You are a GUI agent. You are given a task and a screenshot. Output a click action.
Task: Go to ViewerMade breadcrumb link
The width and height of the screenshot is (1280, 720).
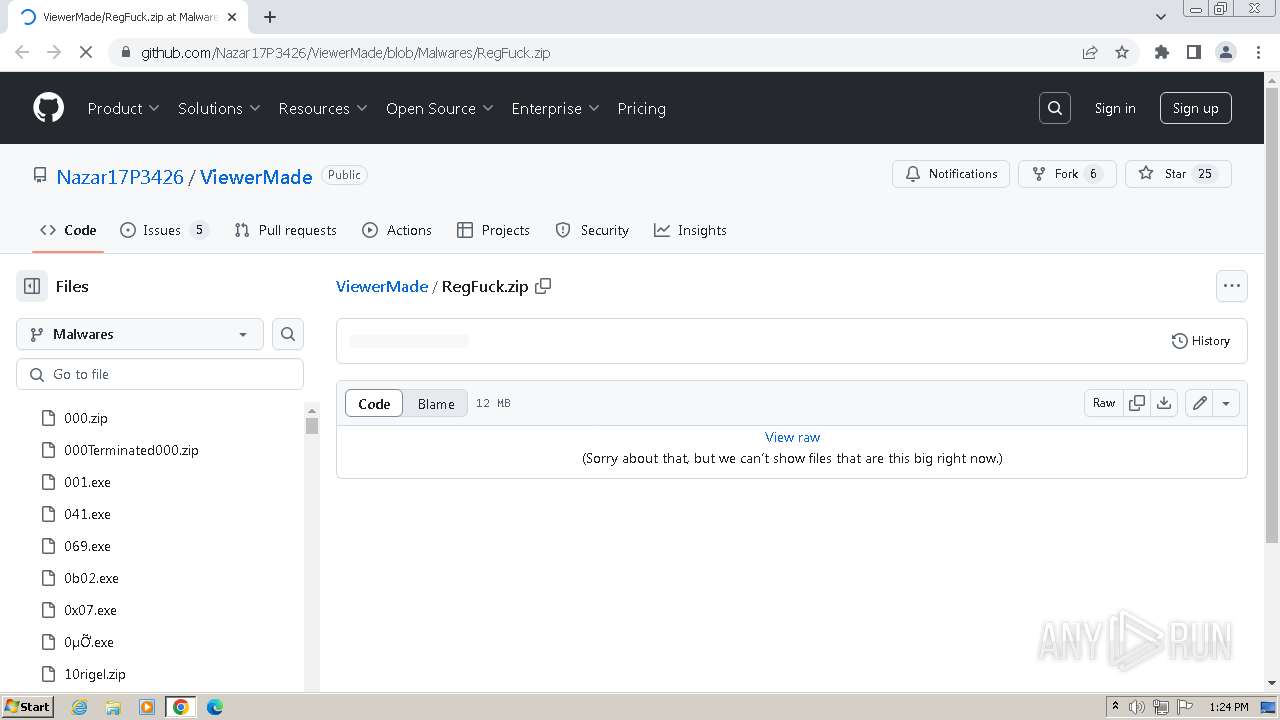pos(382,286)
